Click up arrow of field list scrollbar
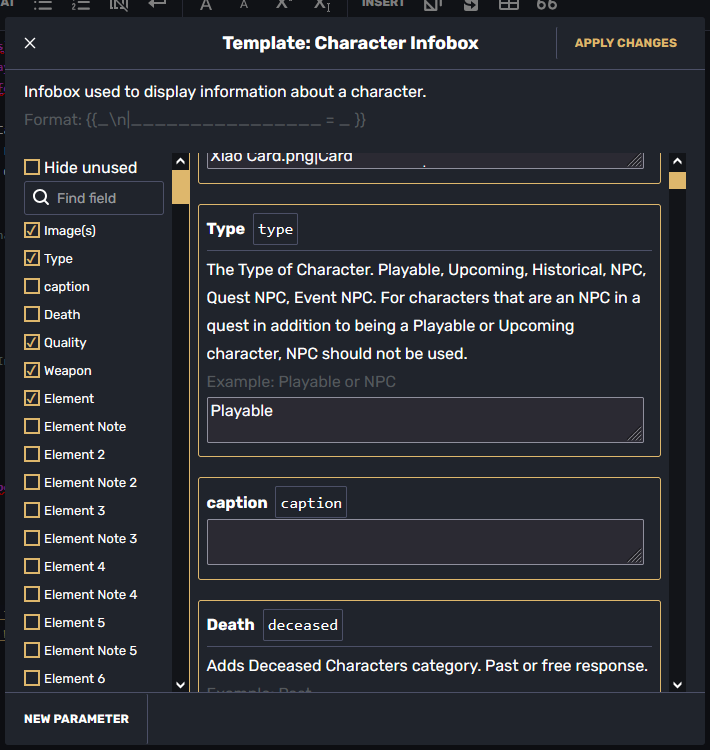This screenshot has width=710, height=750. [180, 161]
